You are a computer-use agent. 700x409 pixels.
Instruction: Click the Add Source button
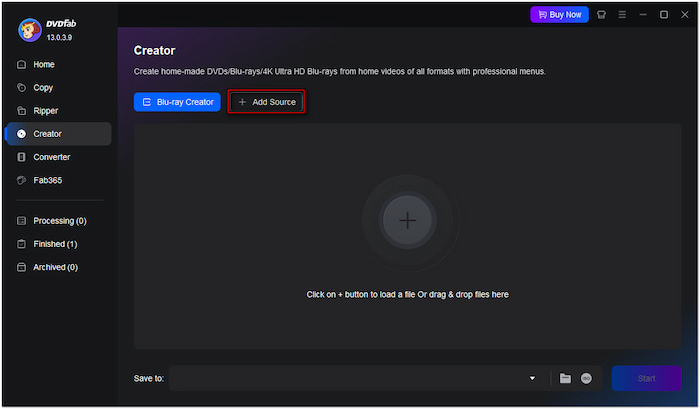tap(267, 102)
